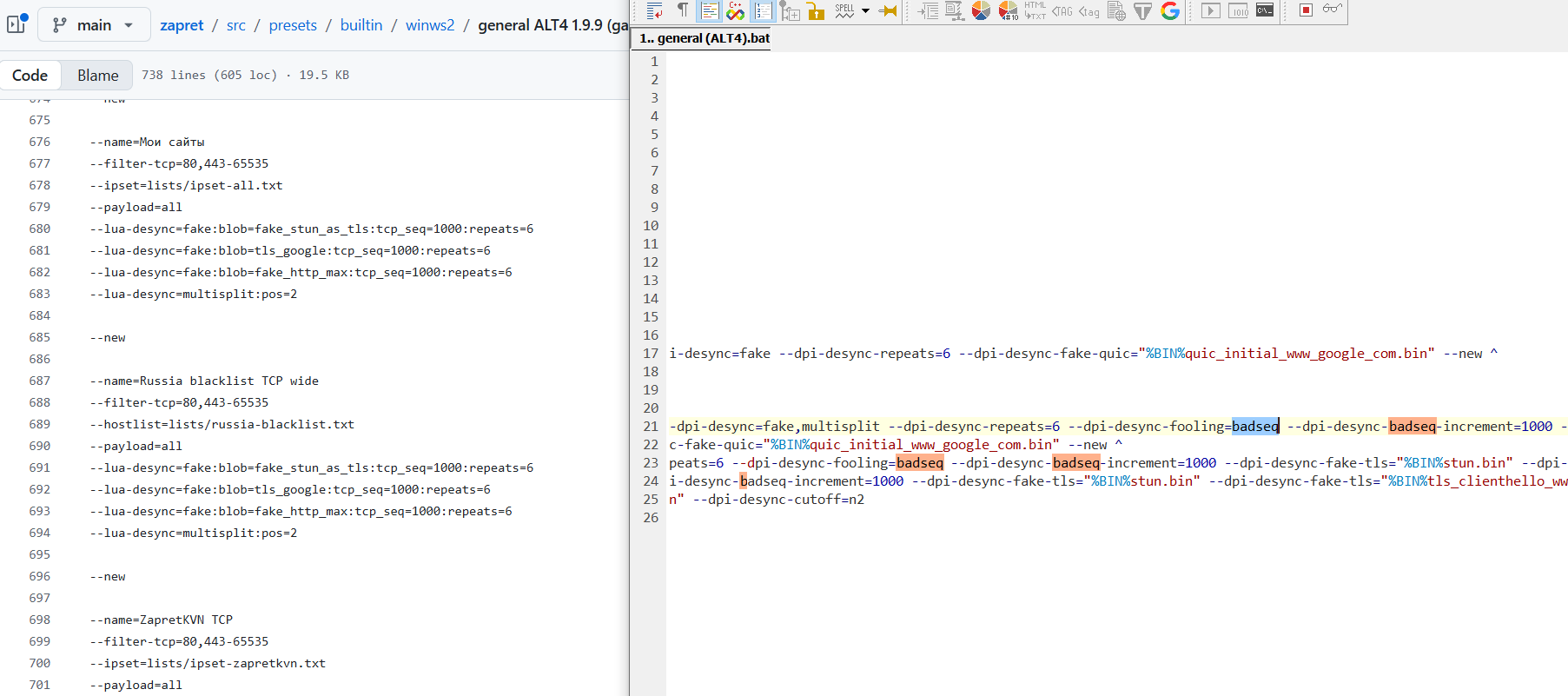Open the zapret repository breadcrumb link
1568x696 pixels.
click(x=182, y=25)
